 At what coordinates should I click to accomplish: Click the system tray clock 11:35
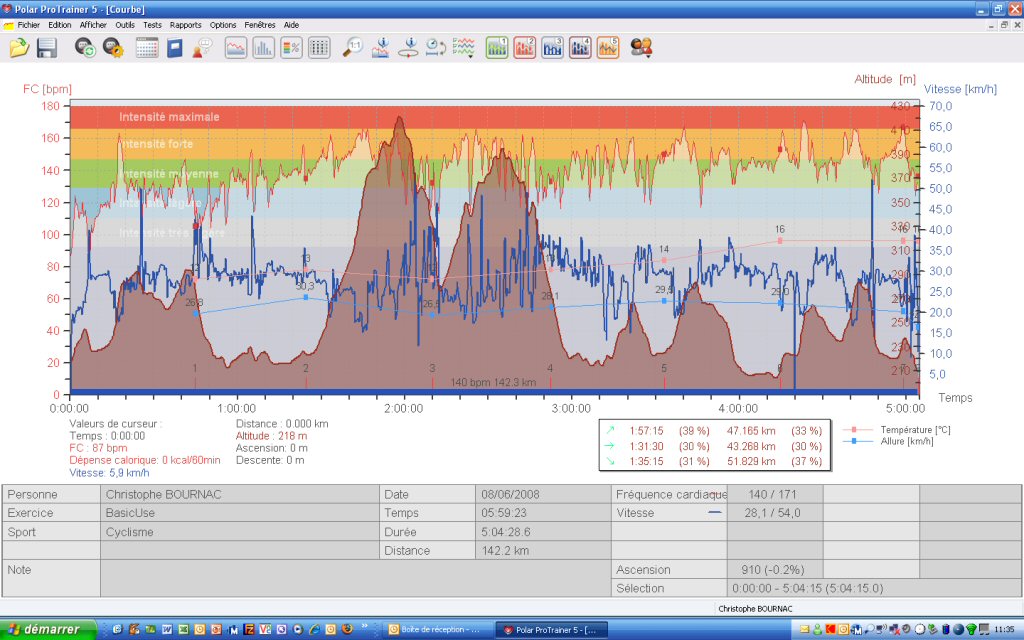pos(1004,630)
